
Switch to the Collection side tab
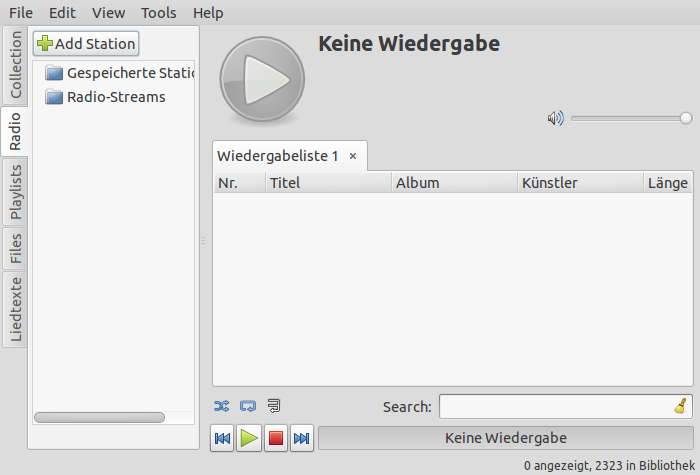[15, 65]
